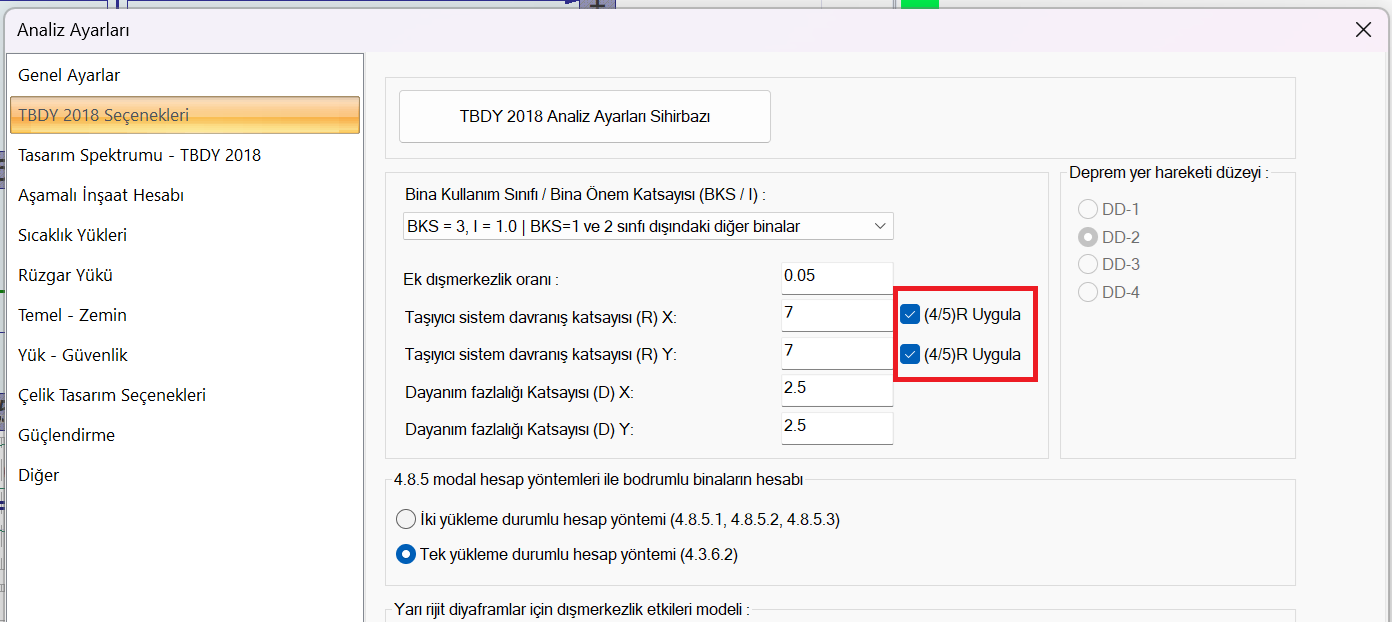
Task: Click the Dayanım fazlalığı Katsayısı (D) X field
Action: point(836,389)
